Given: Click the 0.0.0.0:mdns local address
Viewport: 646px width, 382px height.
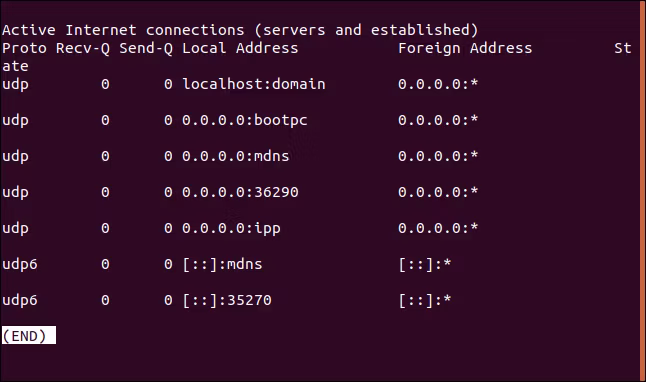Looking at the screenshot, I should coord(236,156).
